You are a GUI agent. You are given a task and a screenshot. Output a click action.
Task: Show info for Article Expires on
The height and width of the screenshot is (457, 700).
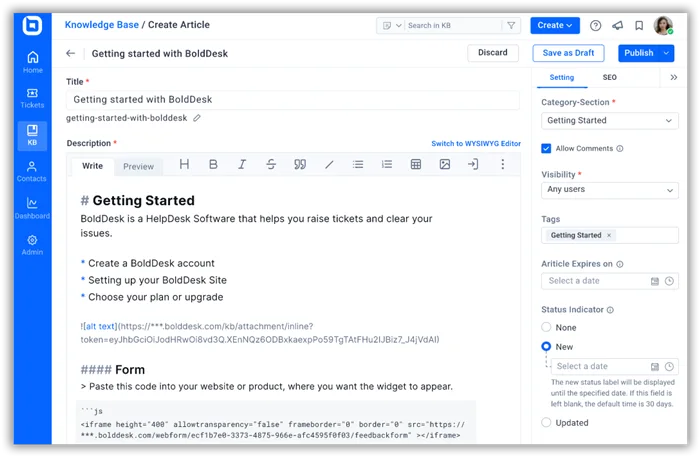click(620, 264)
